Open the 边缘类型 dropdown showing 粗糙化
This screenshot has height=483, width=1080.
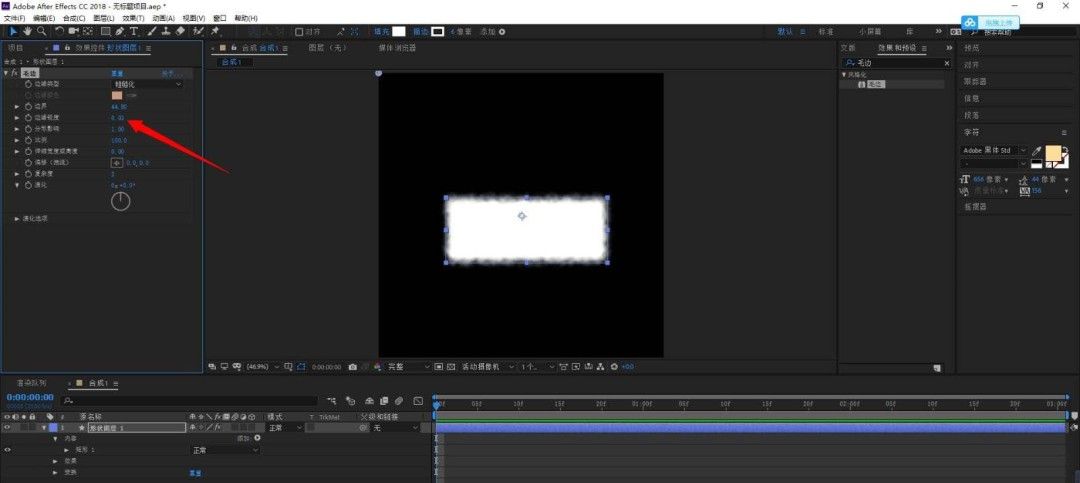coord(147,84)
